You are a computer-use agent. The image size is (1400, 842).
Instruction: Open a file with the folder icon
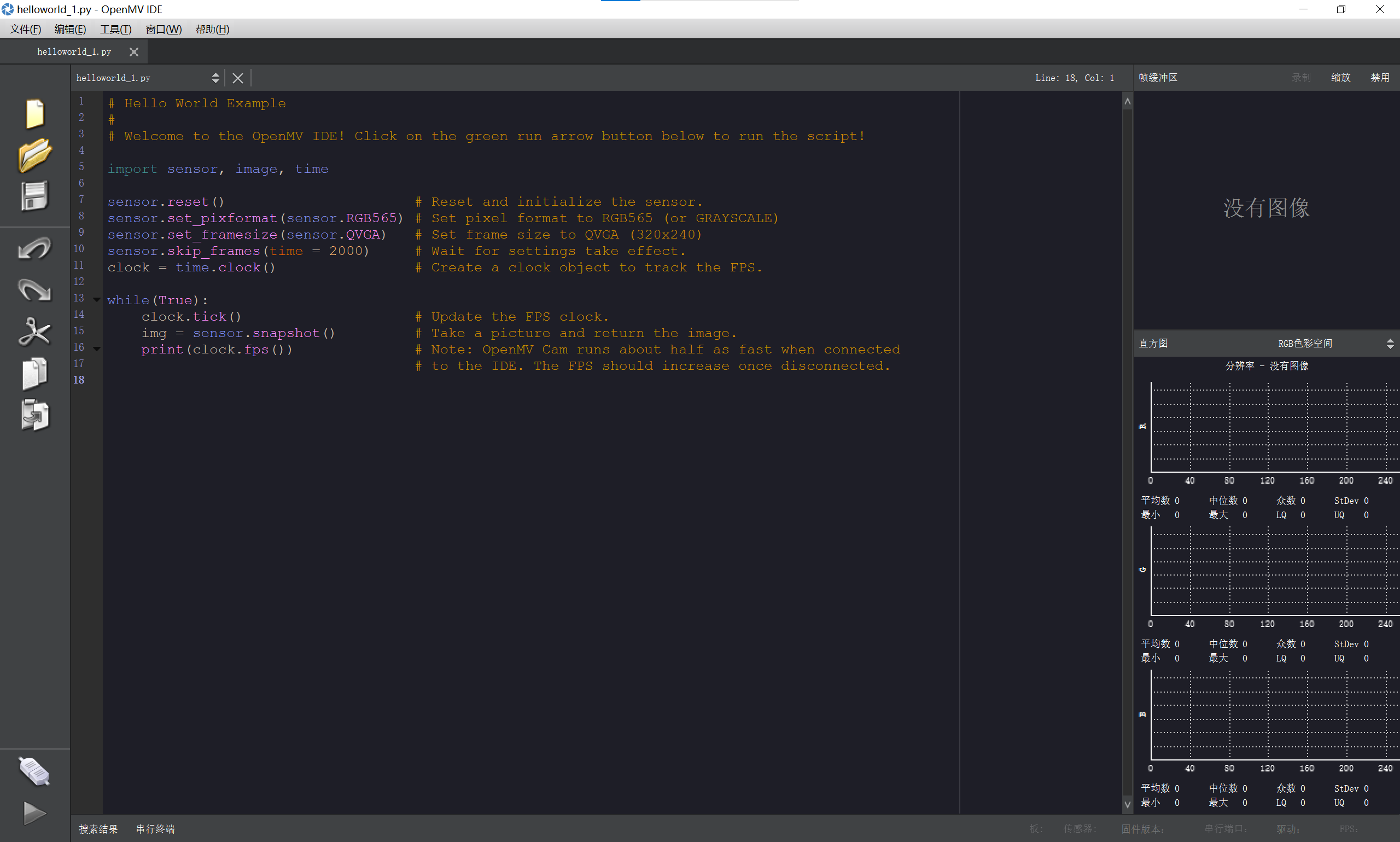34,155
